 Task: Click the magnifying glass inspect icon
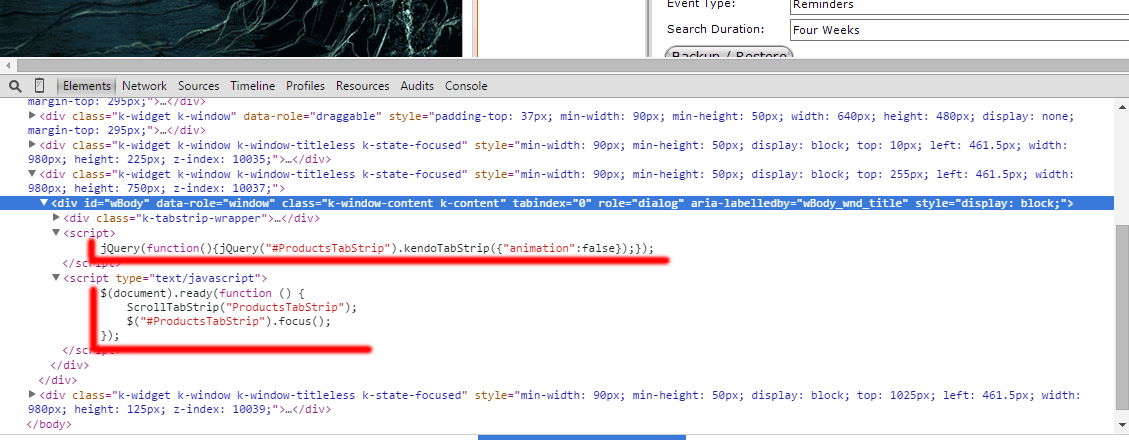[14, 86]
